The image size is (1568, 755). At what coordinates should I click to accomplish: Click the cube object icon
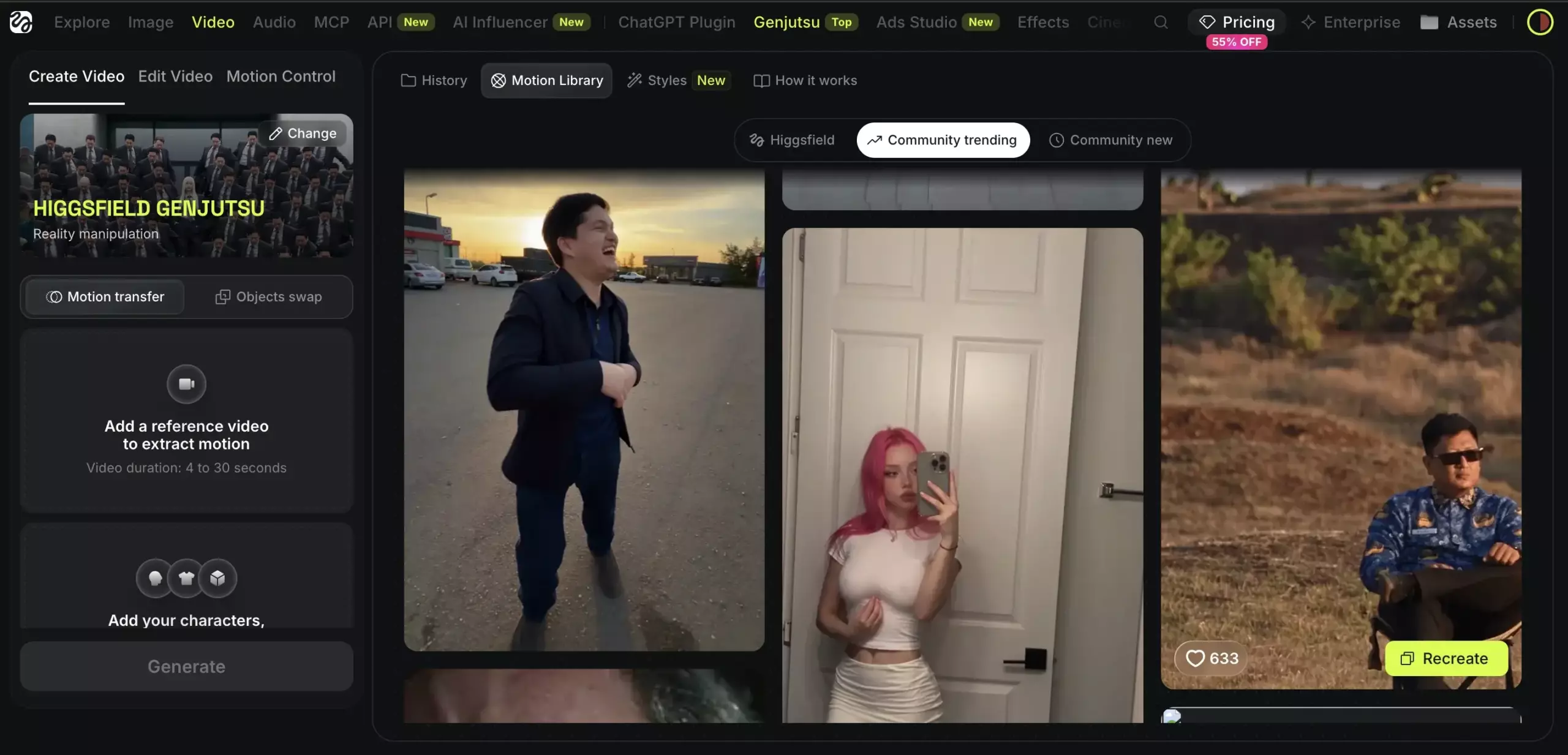[x=217, y=578]
